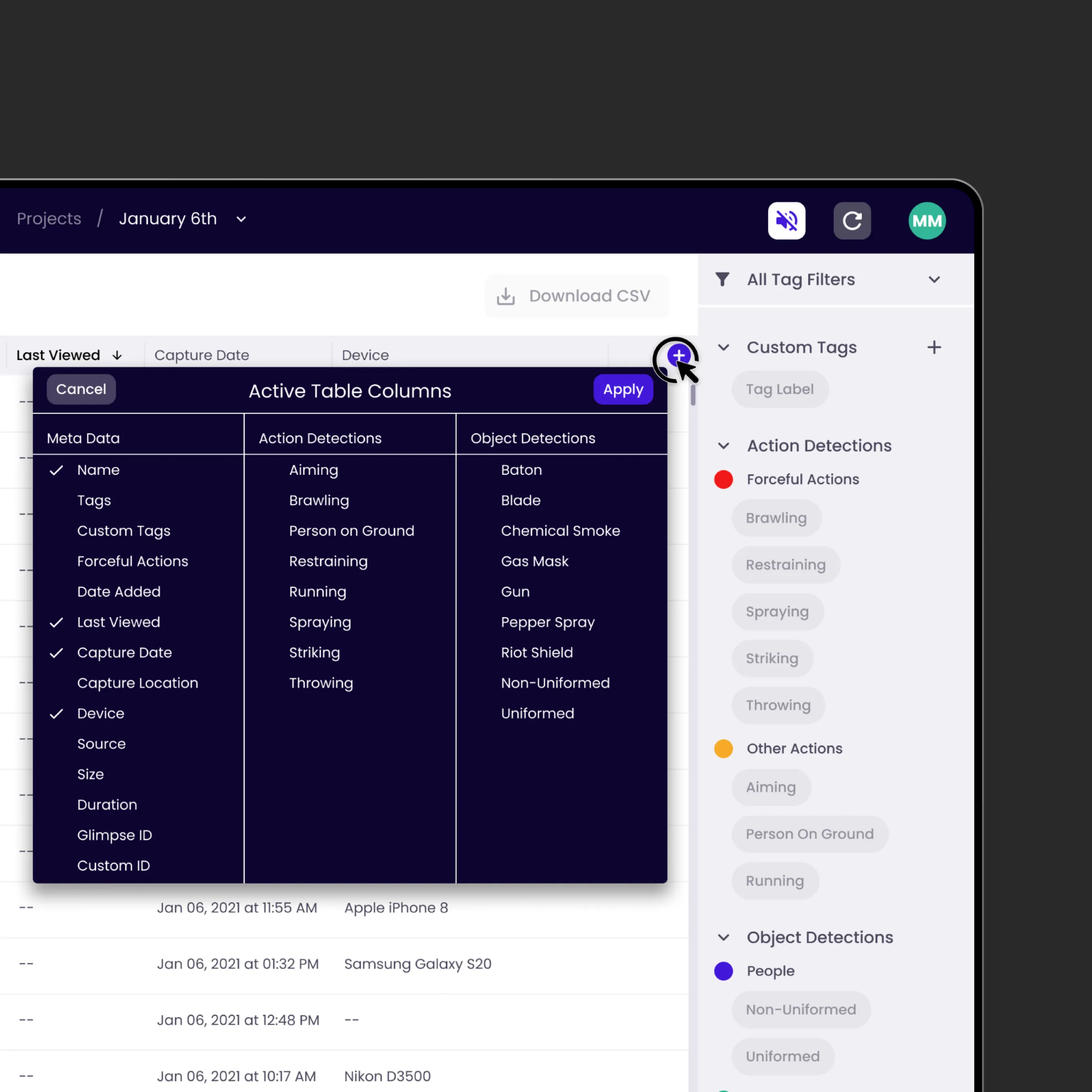The width and height of the screenshot is (1092, 1092).
Task: Filter by Person On Ground chip
Action: pos(810,834)
